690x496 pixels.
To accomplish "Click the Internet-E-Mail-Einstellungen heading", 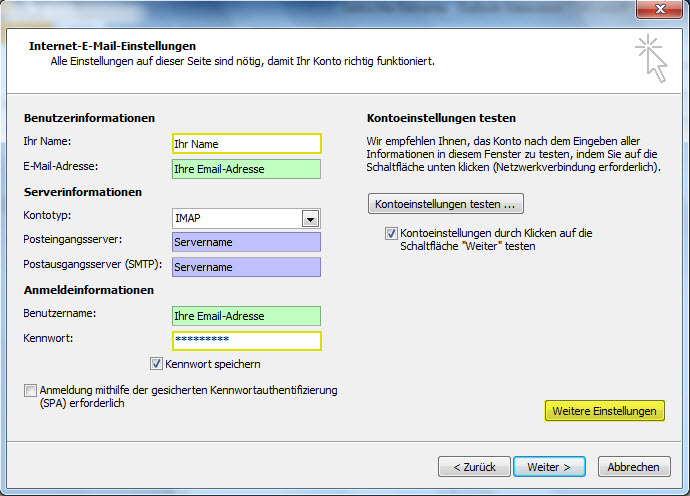I will point(112,46).
